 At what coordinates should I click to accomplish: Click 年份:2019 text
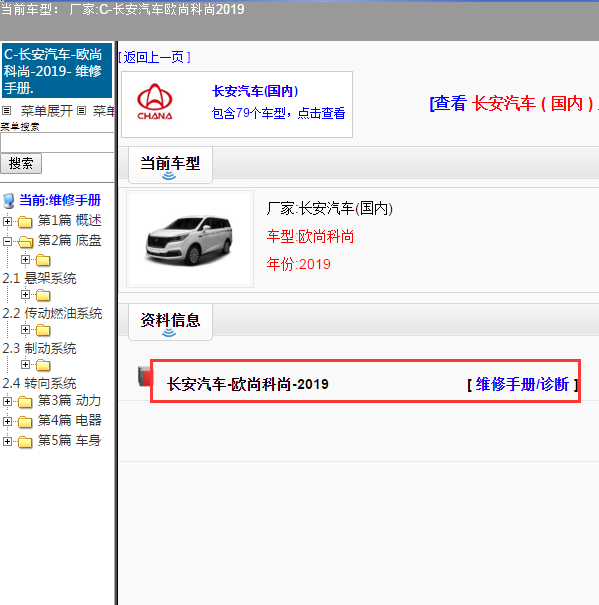tap(298, 264)
